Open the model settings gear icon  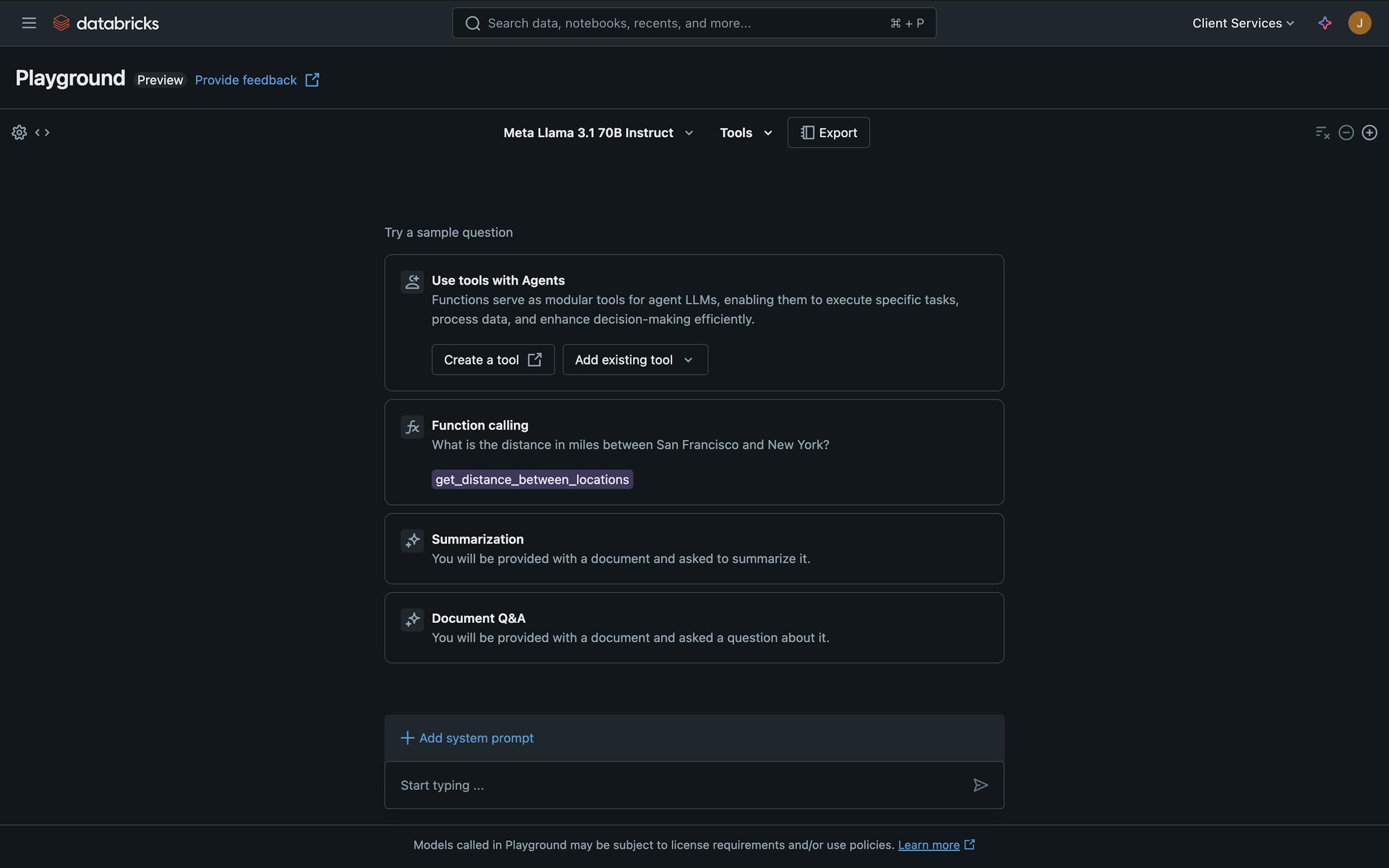pos(19,132)
